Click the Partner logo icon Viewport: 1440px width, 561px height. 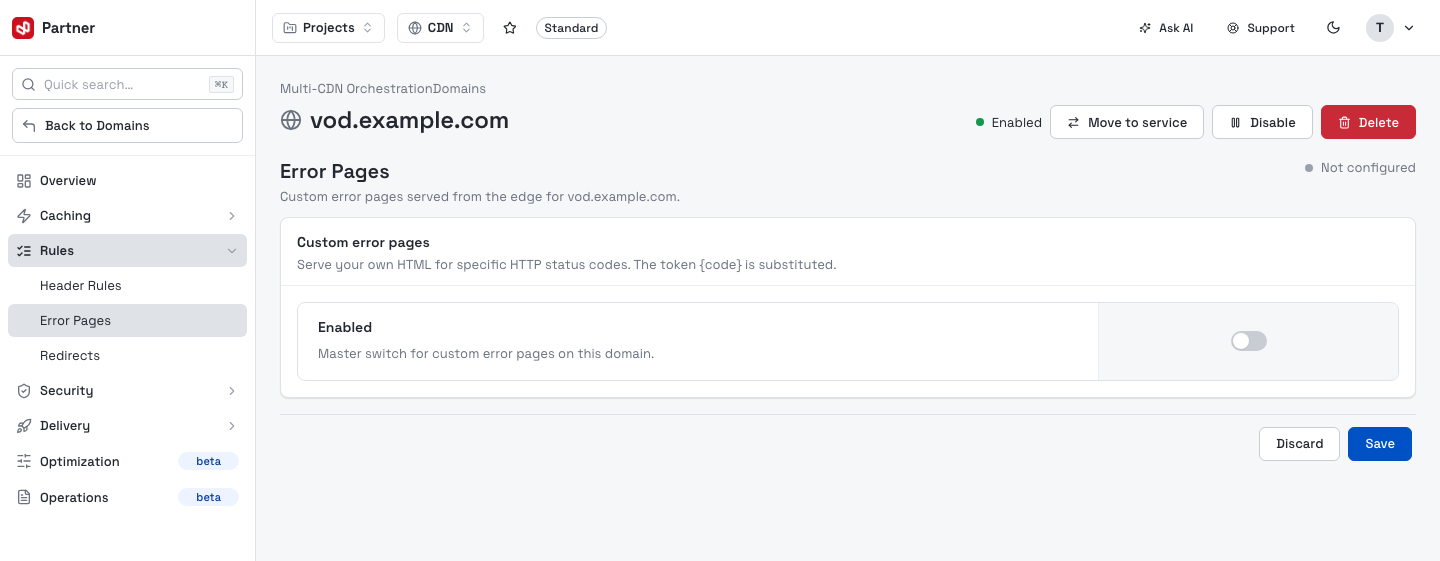pyautogui.click(x=23, y=28)
